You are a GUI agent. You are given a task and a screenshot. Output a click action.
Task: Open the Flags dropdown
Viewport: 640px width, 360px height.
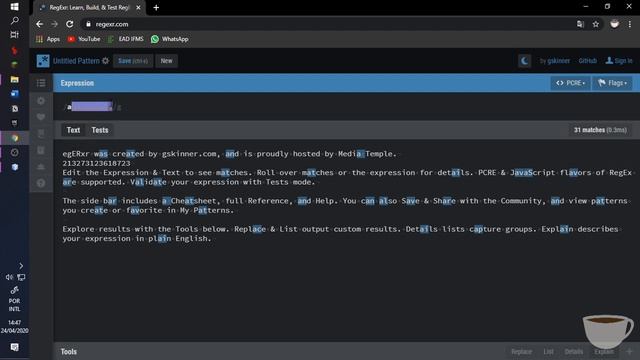[x=612, y=83]
